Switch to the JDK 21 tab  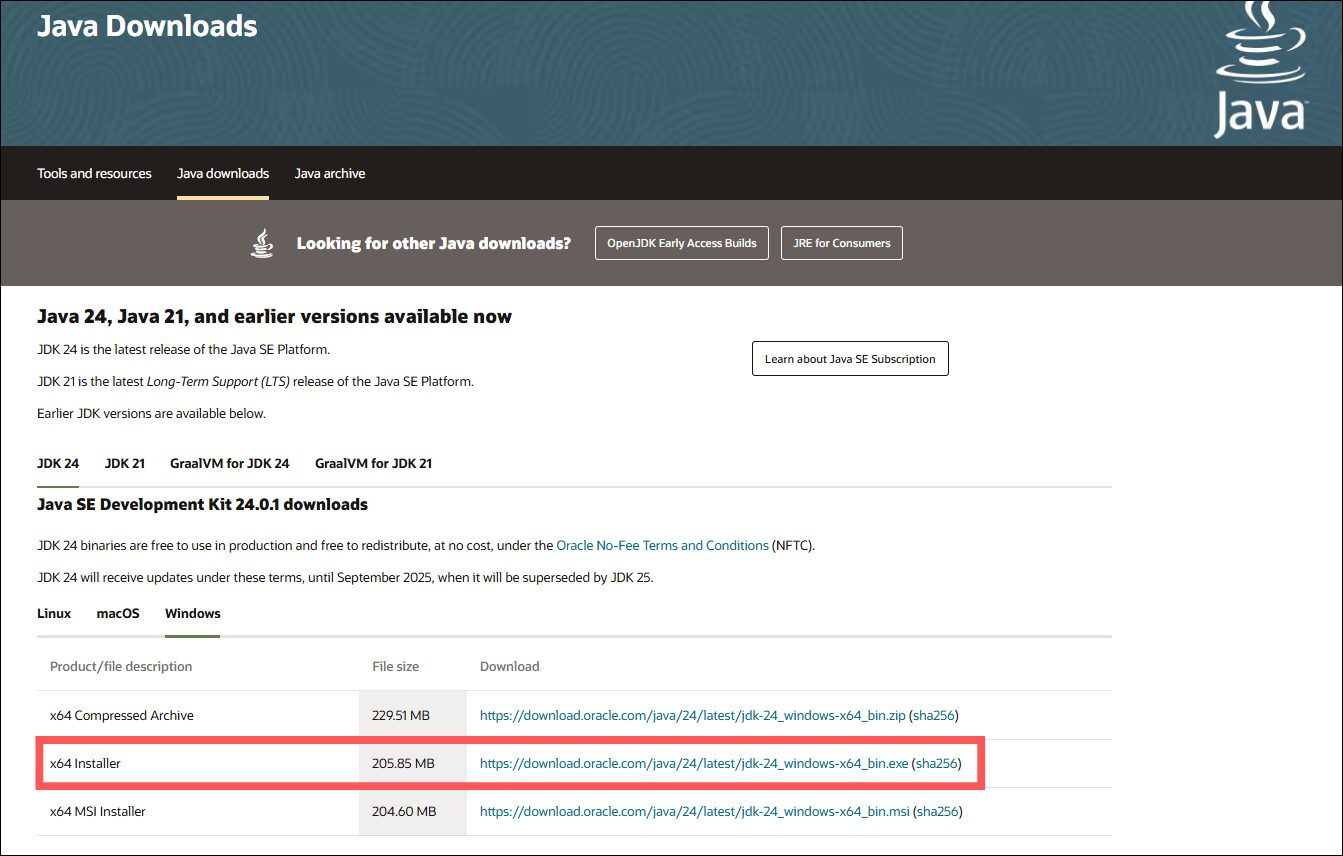pyautogui.click(x=125, y=463)
